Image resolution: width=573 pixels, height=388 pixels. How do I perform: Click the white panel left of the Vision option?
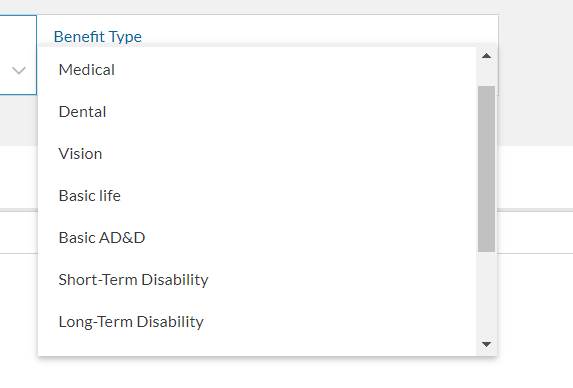point(18,177)
